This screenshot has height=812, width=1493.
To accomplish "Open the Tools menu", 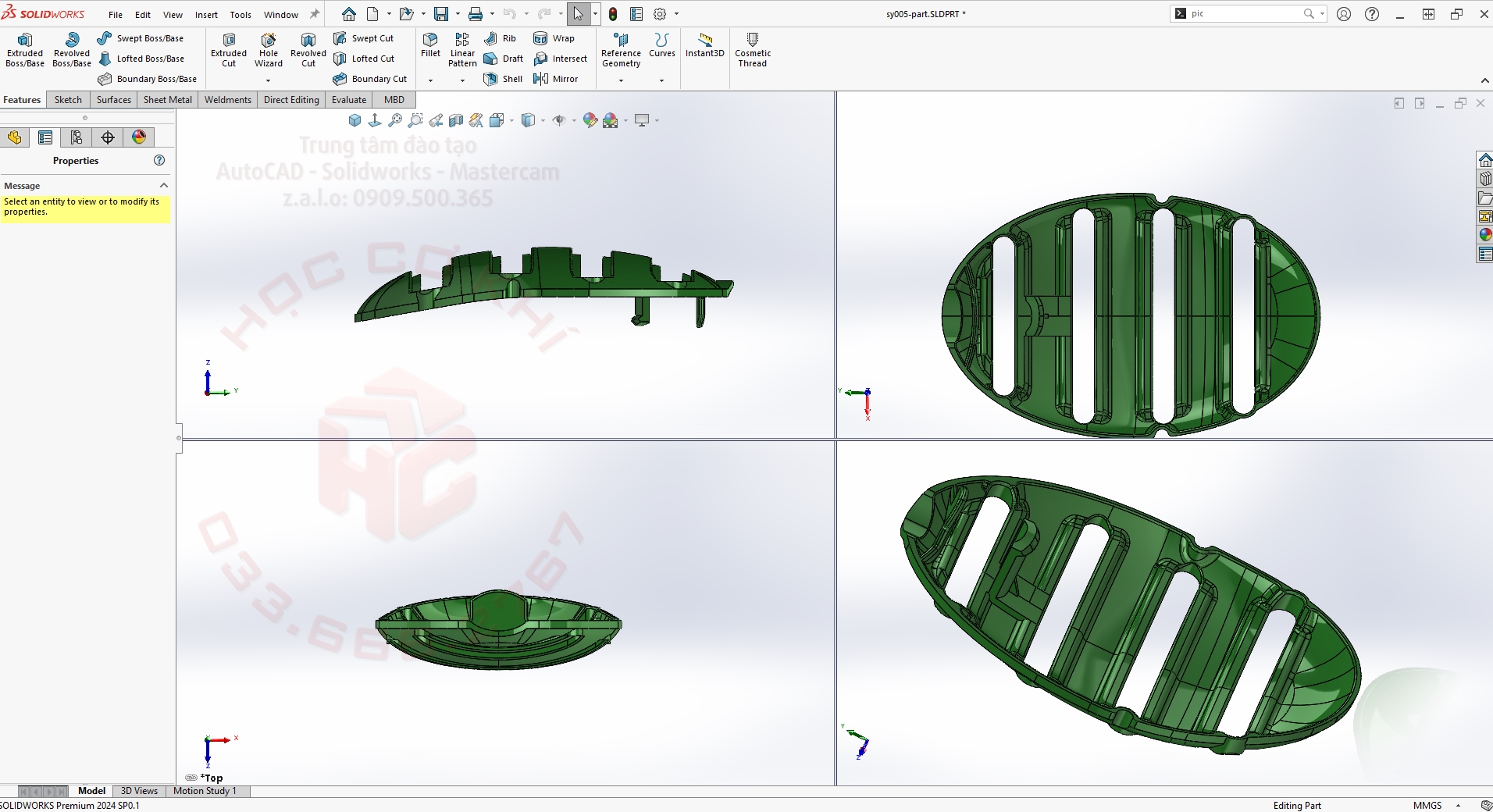I will 241,15.
